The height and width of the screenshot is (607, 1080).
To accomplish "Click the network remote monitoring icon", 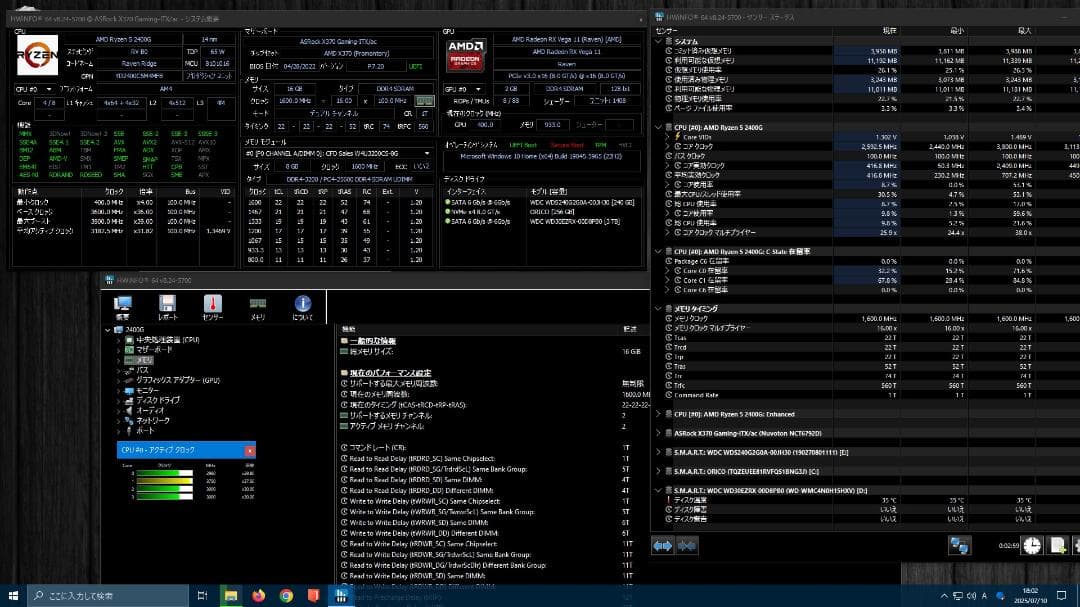I will pos(959,545).
